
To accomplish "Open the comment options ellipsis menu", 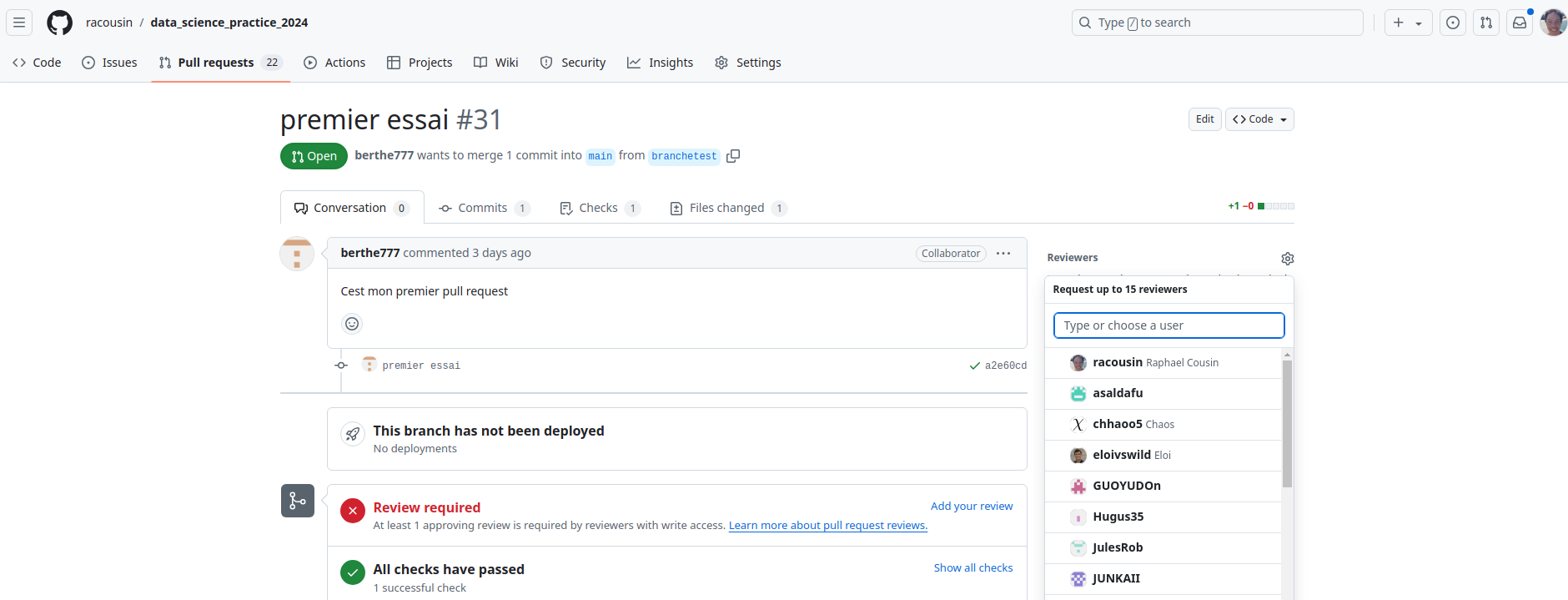I will click(1003, 254).
